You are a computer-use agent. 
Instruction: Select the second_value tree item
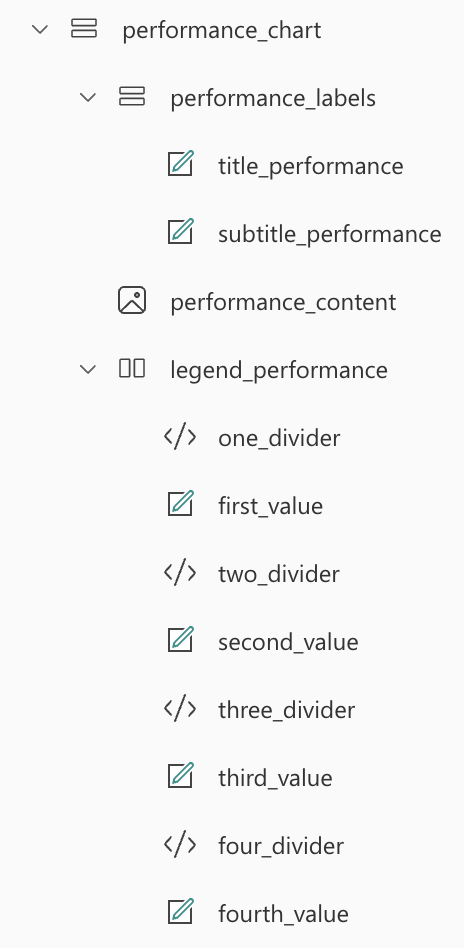click(x=288, y=642)
